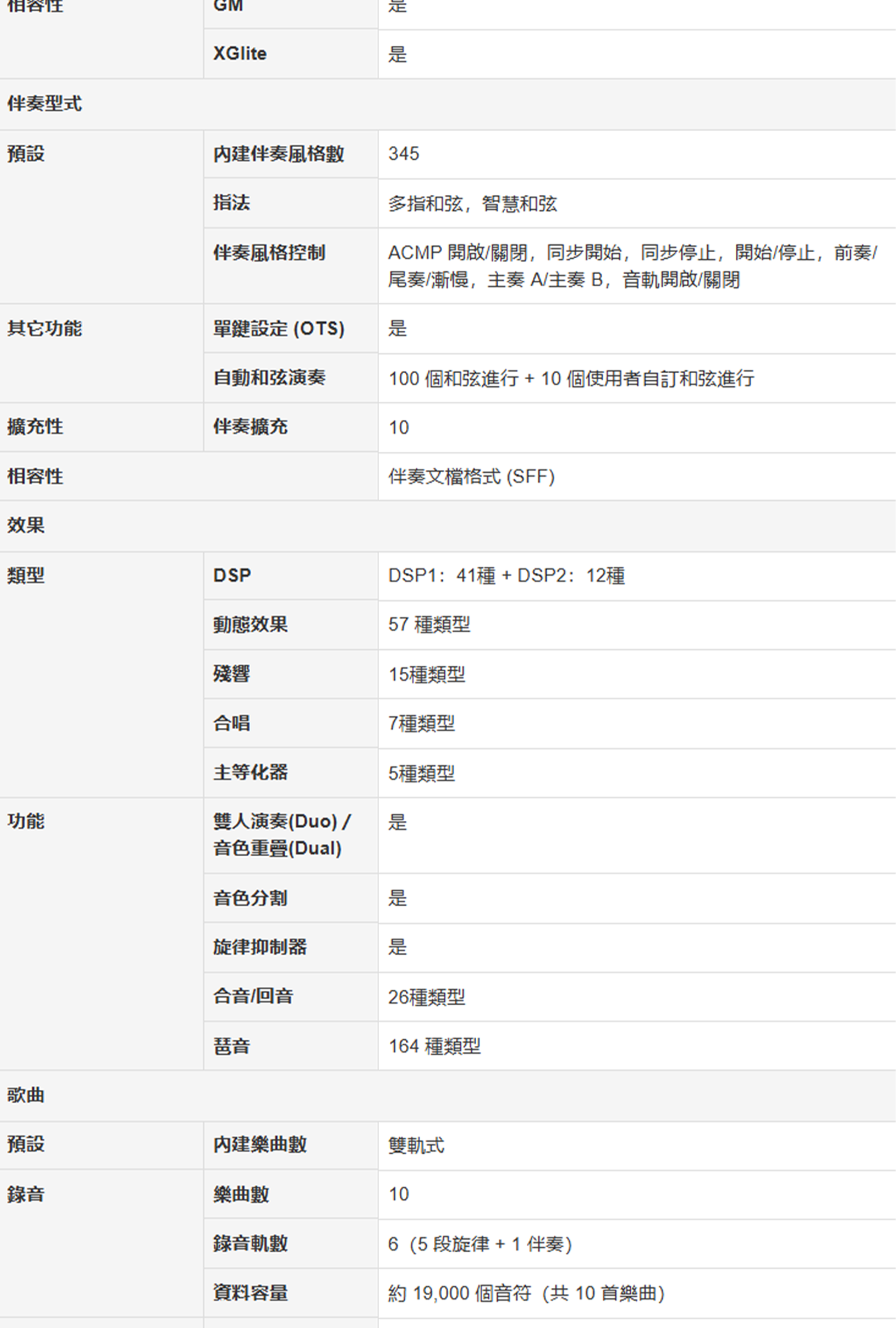Click the 伴奏型式 section header
The height and width of the screenshot is (1328, 896).
click(44, 103)
